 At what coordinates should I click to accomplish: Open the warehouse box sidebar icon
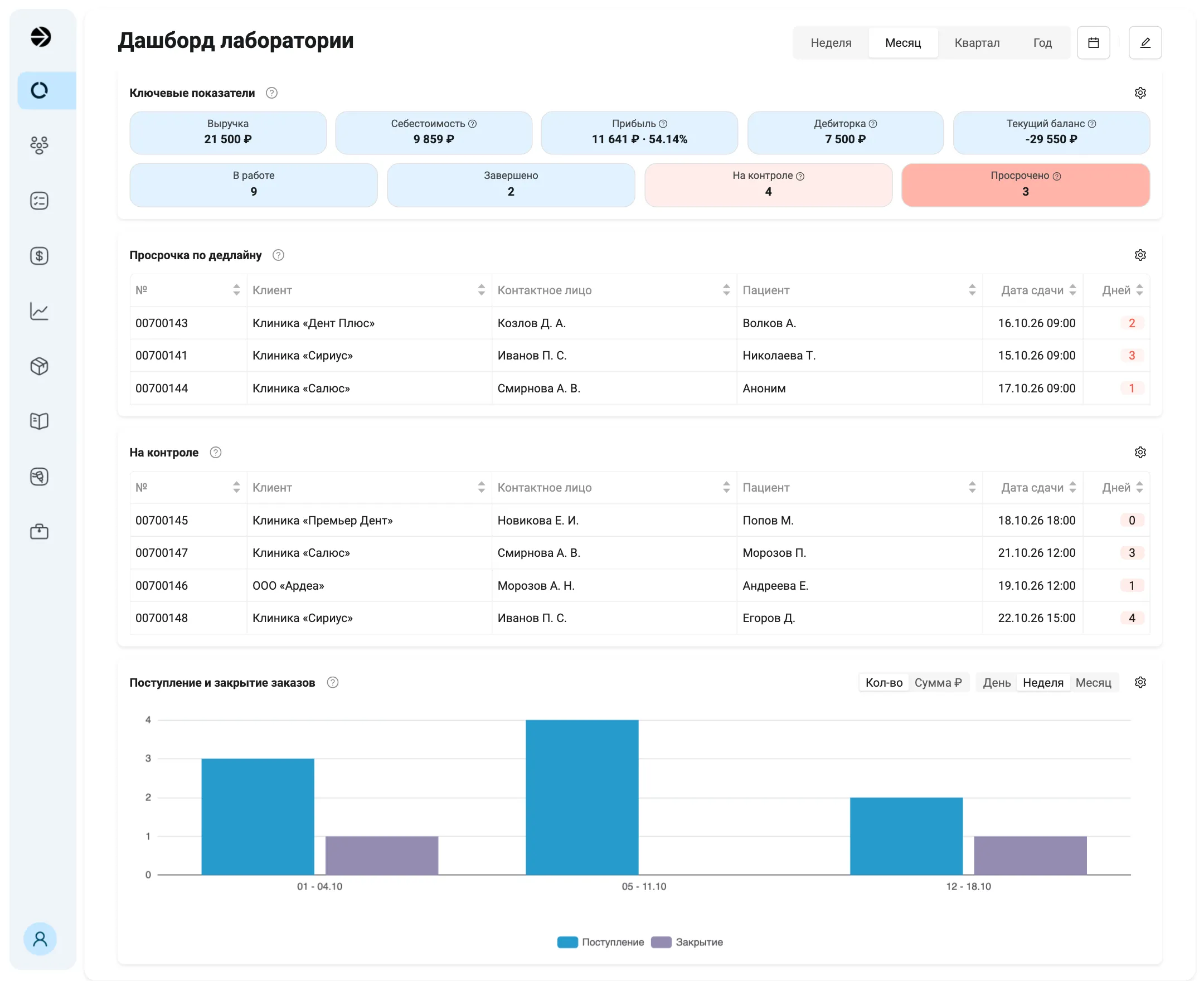tap(40, 366)
